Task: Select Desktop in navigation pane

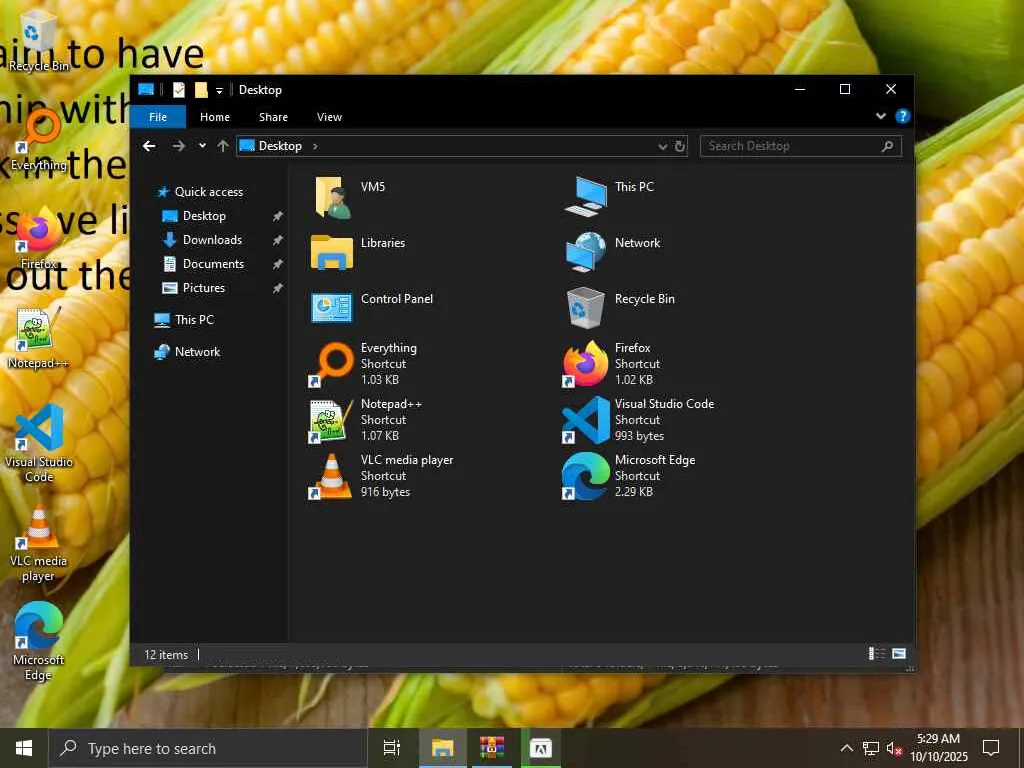Action: 195,216
